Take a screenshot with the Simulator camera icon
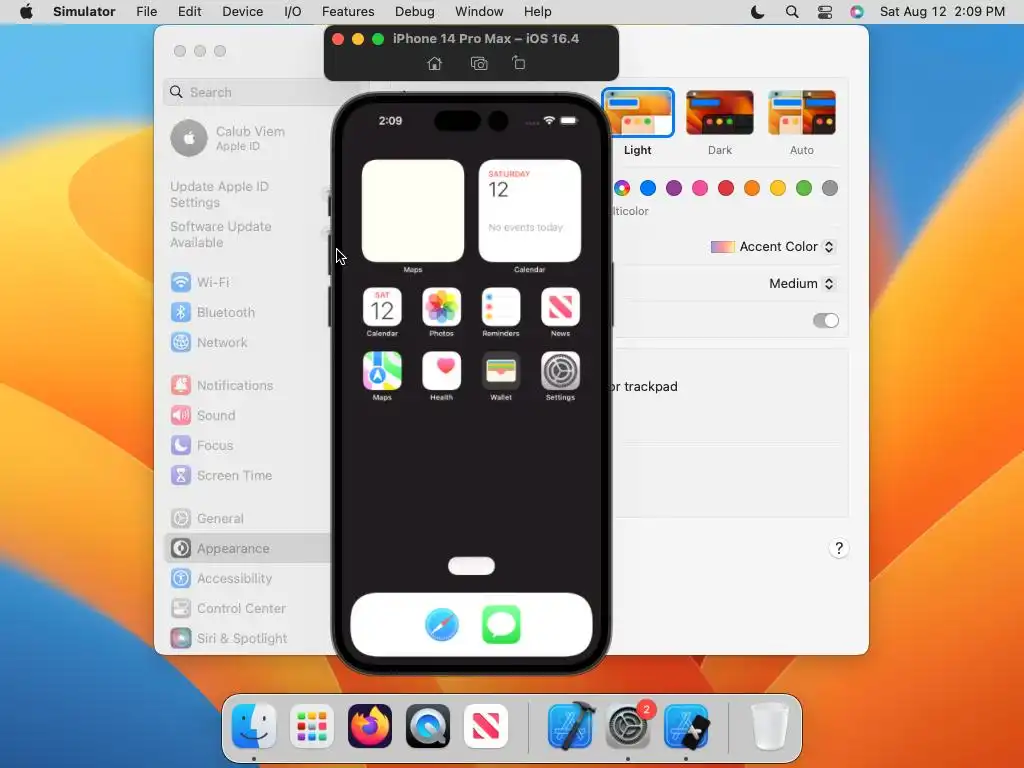 click(x=479, y=63)
